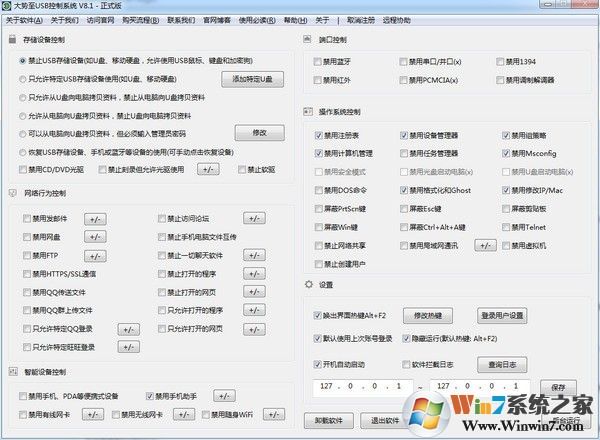
Task: Uncheck the 禁用注册表 checkbox
Action: (x=318, y=135)
